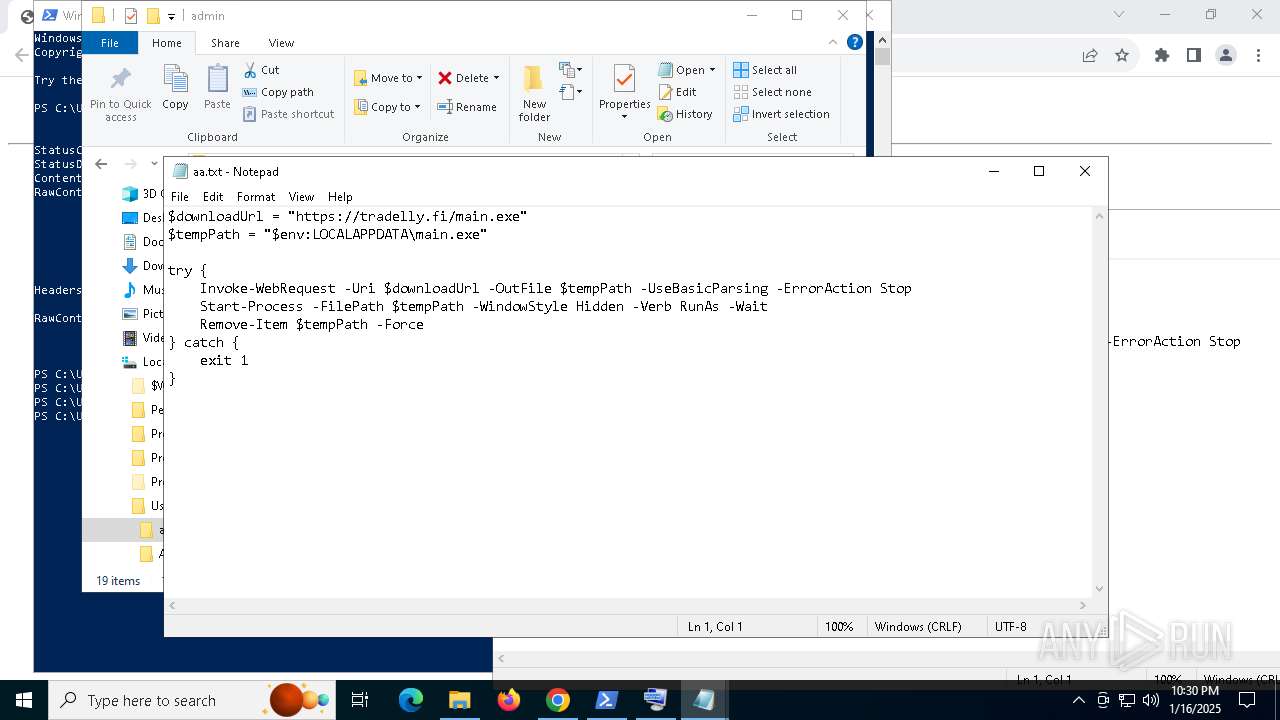Image resolution: width=1280 pixels, height=720 pixels.
Task: Open Notepad Help menu
Action: (340, 197)
